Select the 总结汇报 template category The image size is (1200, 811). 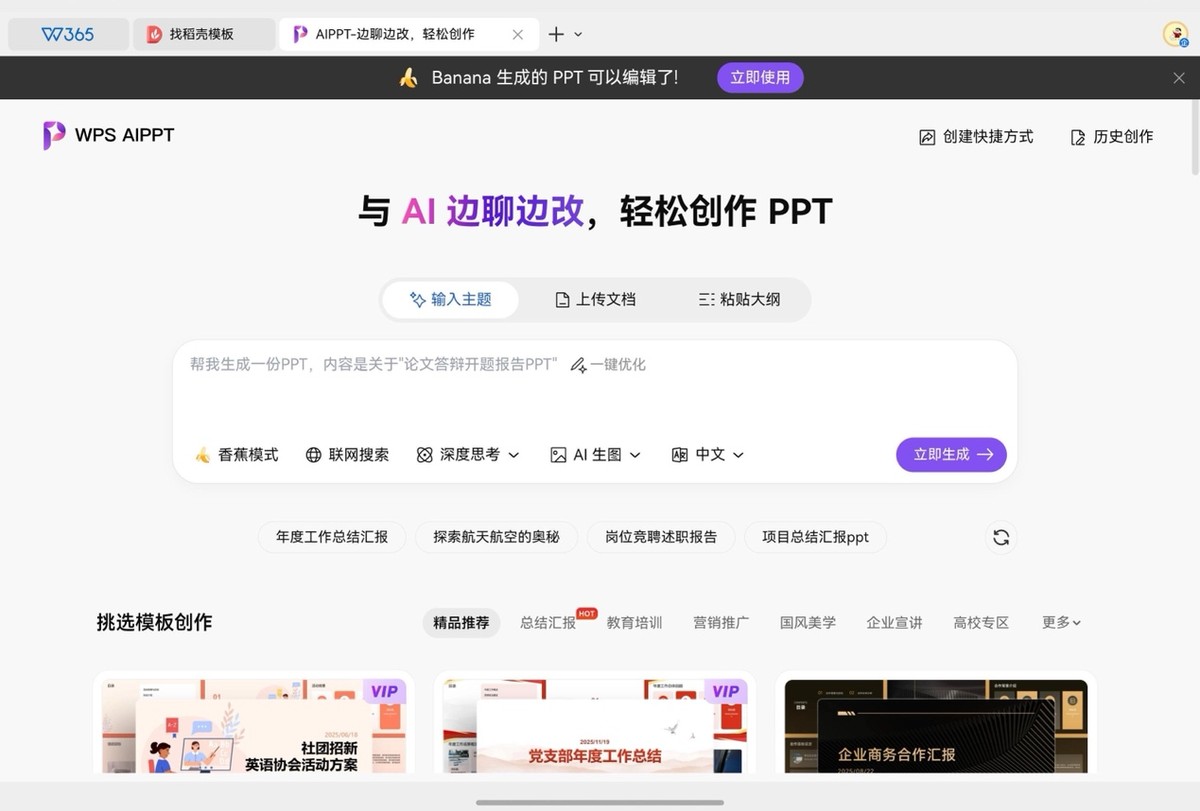pos(548,622)
